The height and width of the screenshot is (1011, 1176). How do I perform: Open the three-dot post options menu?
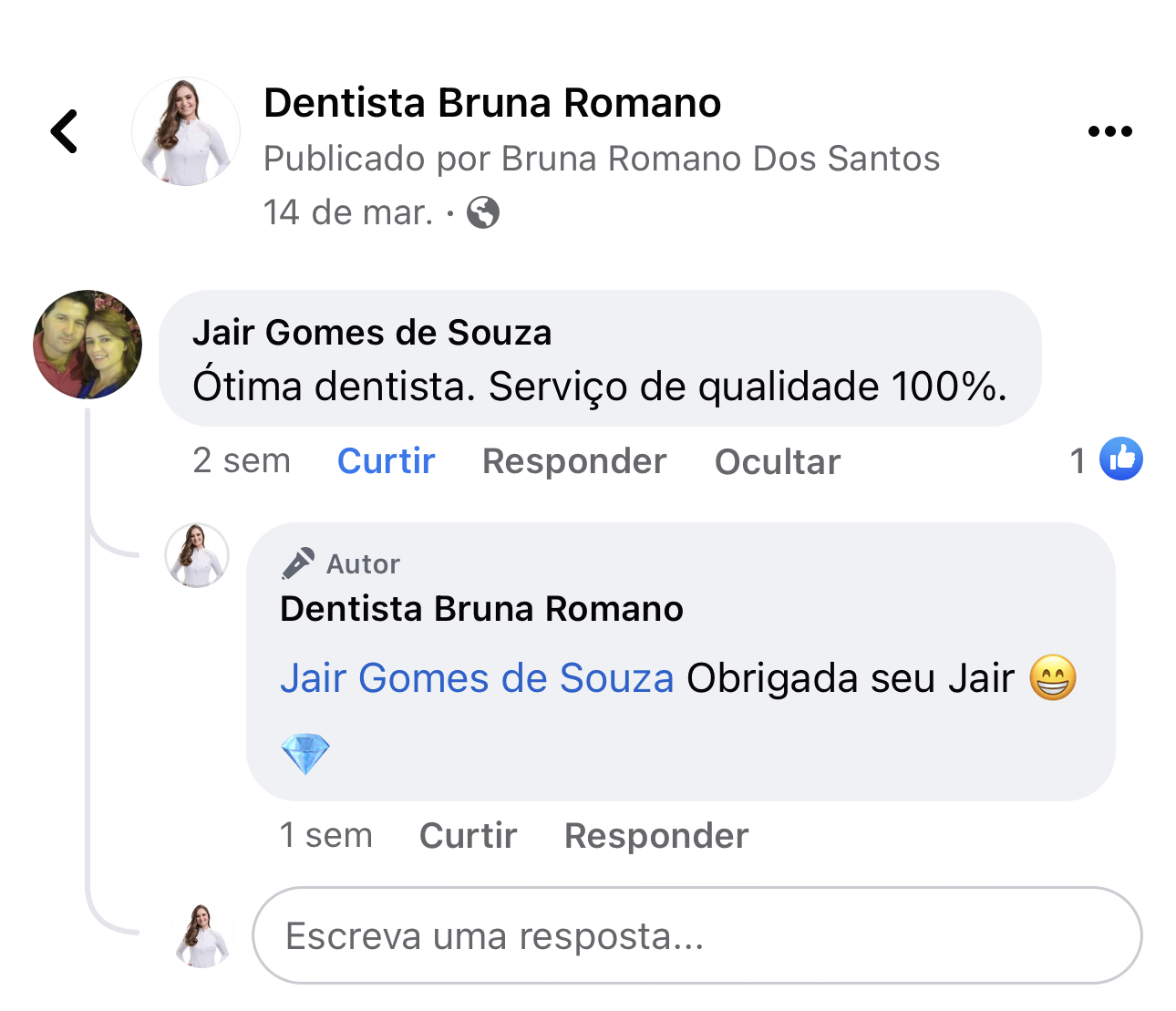click(x=1110, y=130)
